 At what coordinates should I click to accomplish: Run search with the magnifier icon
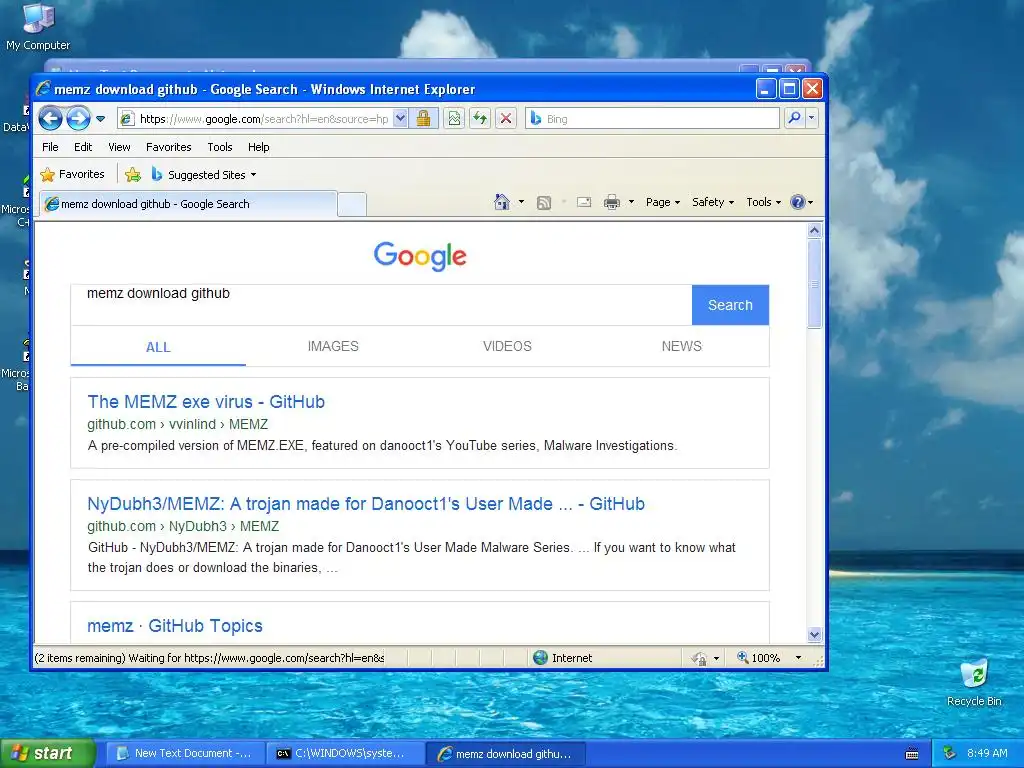794,118
